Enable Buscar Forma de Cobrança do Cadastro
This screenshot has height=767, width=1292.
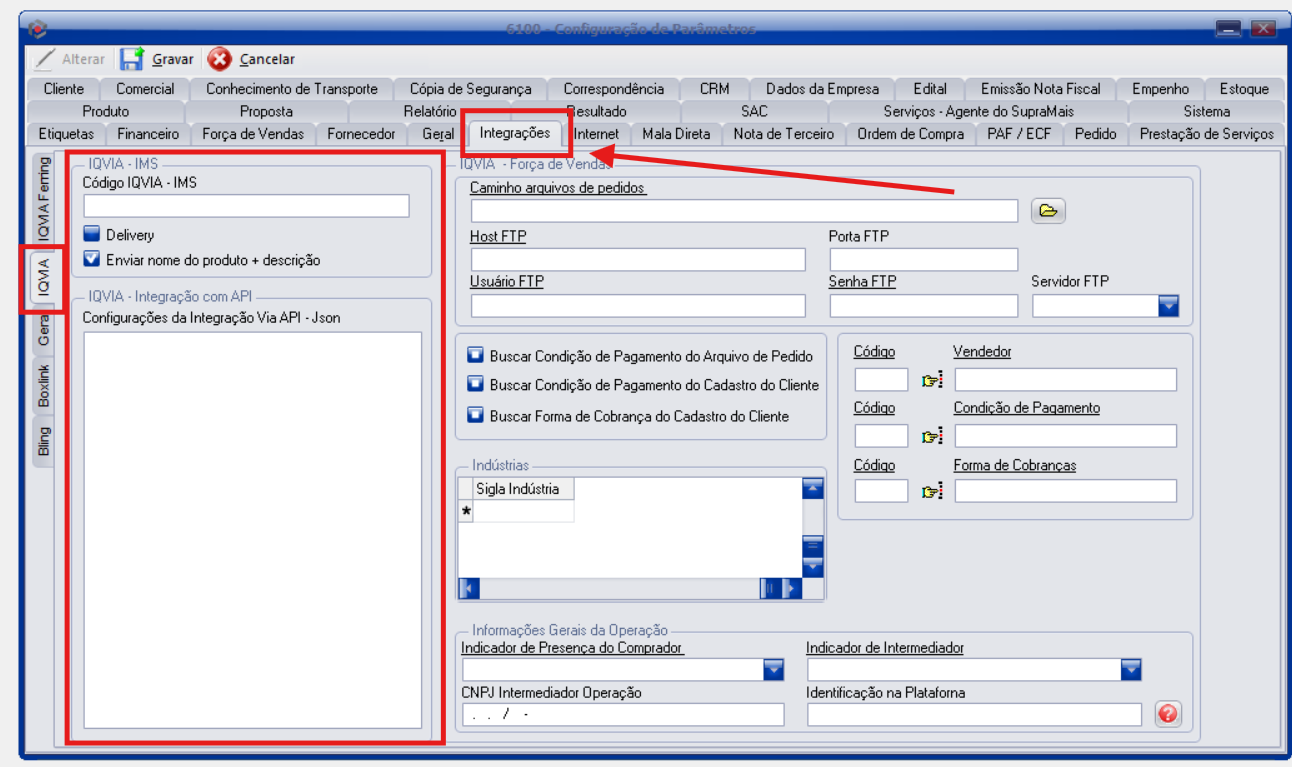(475, 416)
